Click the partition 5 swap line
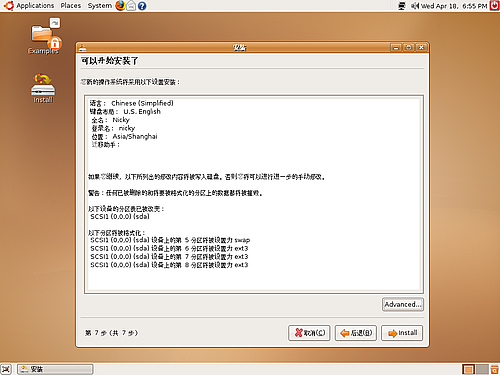This screenshot has width=500, height=375. coord(170,240)
